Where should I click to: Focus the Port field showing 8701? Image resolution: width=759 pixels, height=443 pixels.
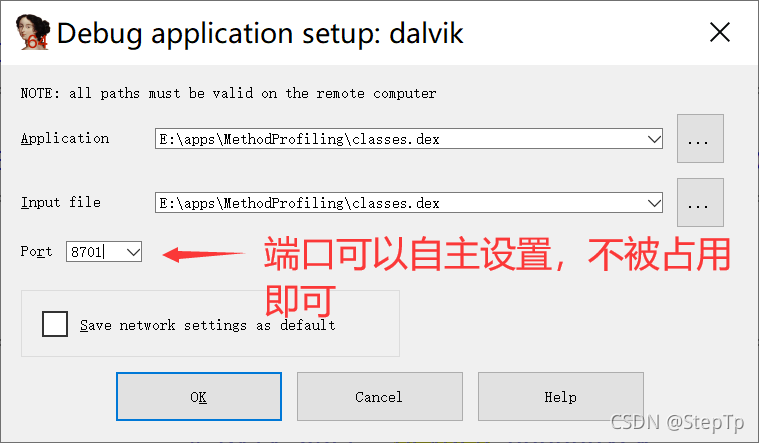[x=96, y=252]
